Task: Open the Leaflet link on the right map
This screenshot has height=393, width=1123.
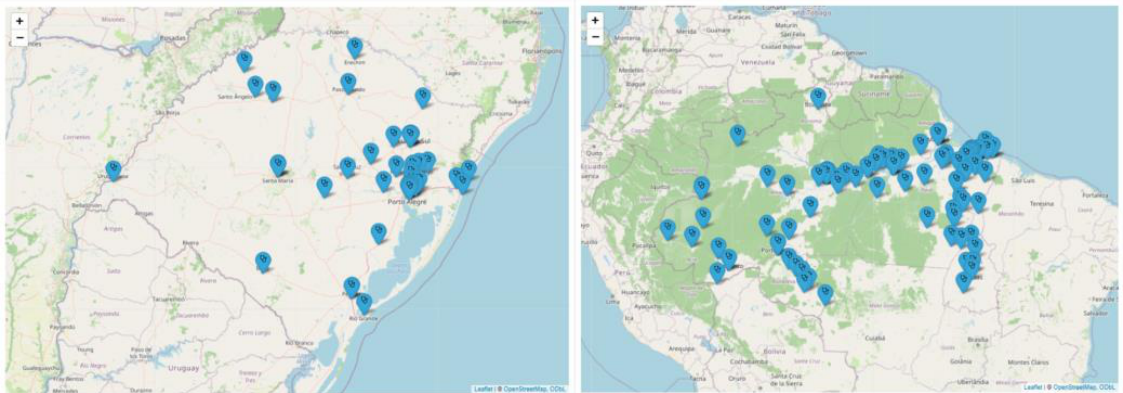Action: tap(1033, 387)
